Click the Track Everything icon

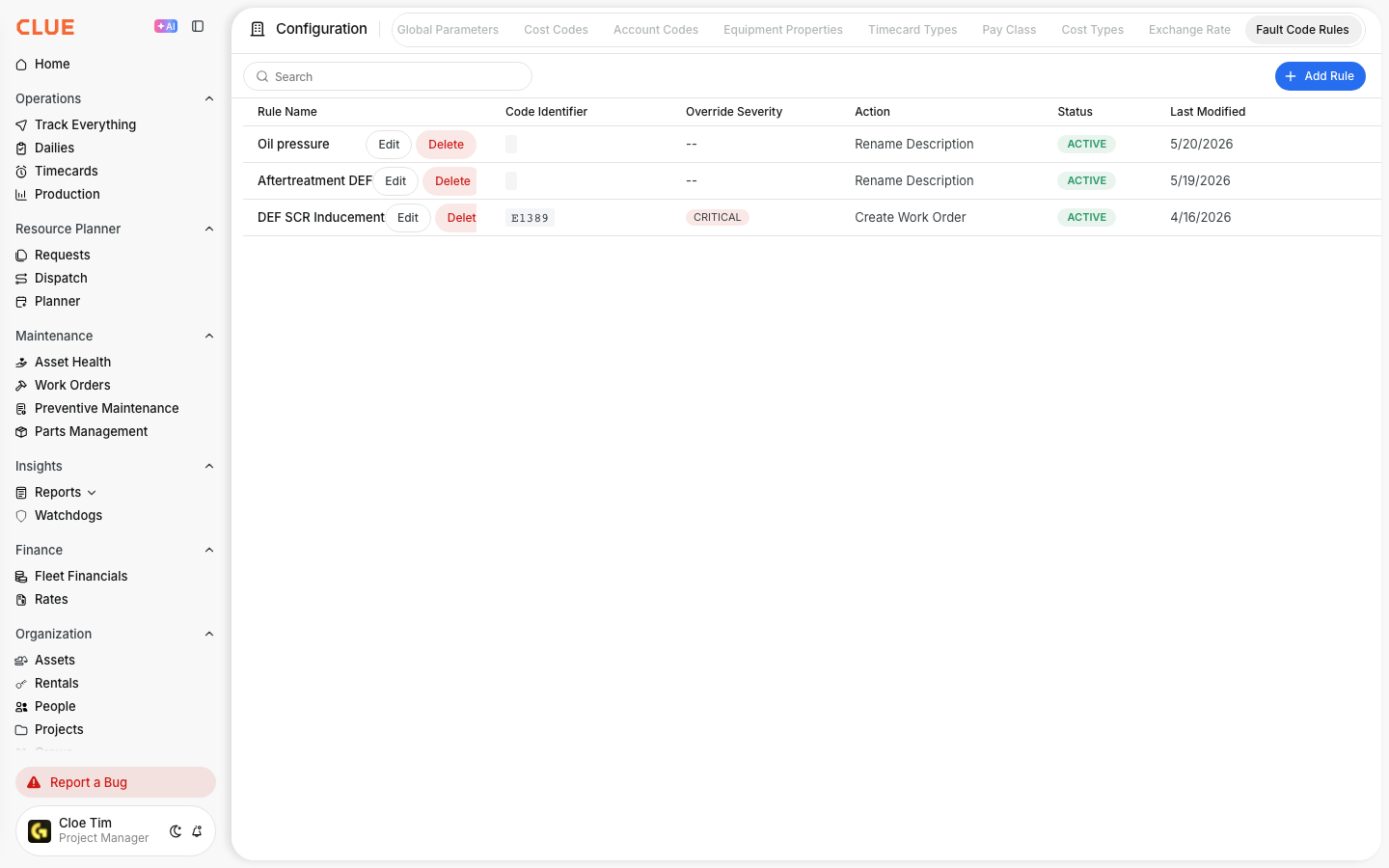pos(21,125)
